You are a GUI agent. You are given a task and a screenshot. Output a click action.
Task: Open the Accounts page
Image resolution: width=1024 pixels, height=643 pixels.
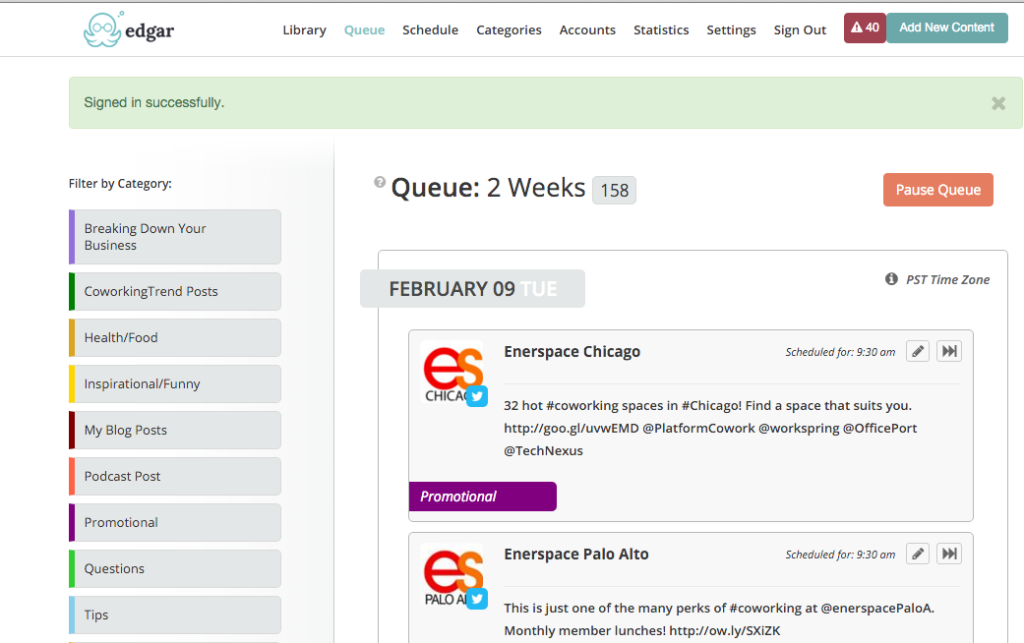(587, 30)
